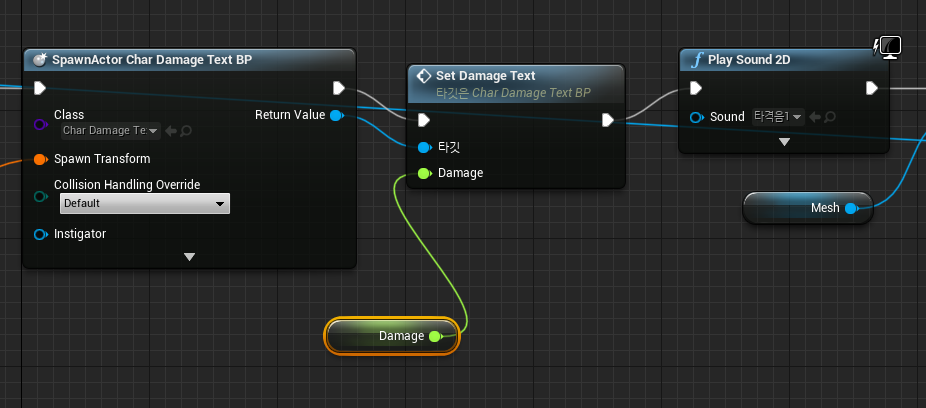Use selected asset arrow beside Sound dropdown
Image resolution: width=926 pixels, height=408 pixels.
pyautogui.click(x=815, y=117)
